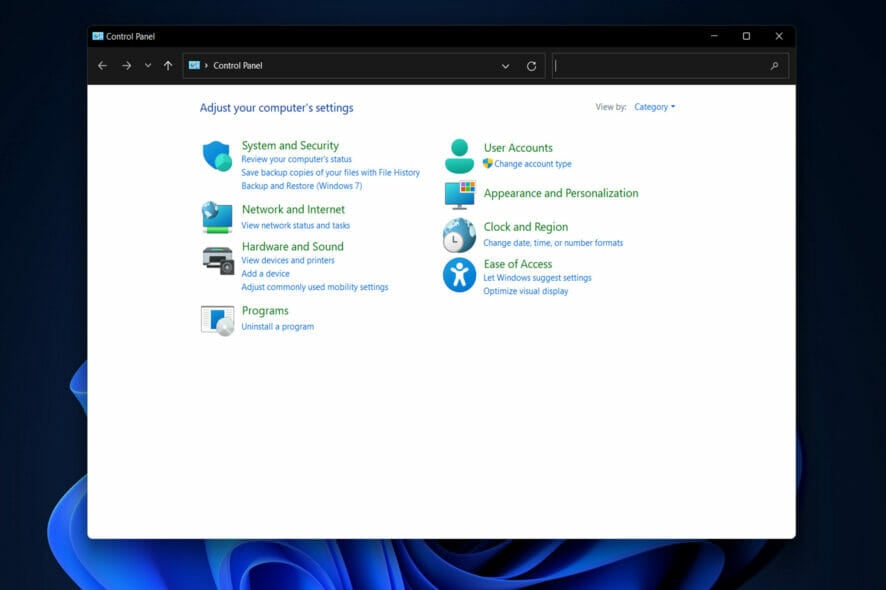Click the Clock and Region icon

click(x=459, y=235)
